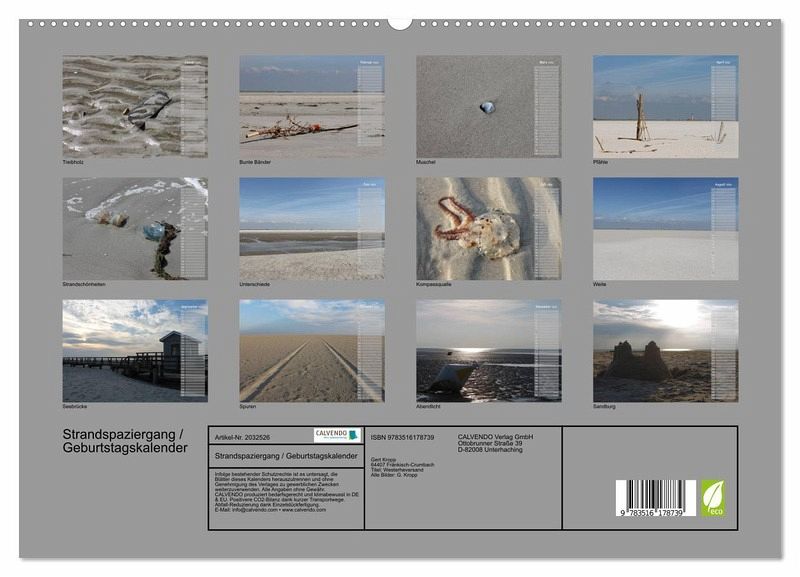Open the Sandburg sandcastle thumbnail
Image resolution: width=800 pixels, height=577 pixels.
pyautogui.click(x=666, y=350)
